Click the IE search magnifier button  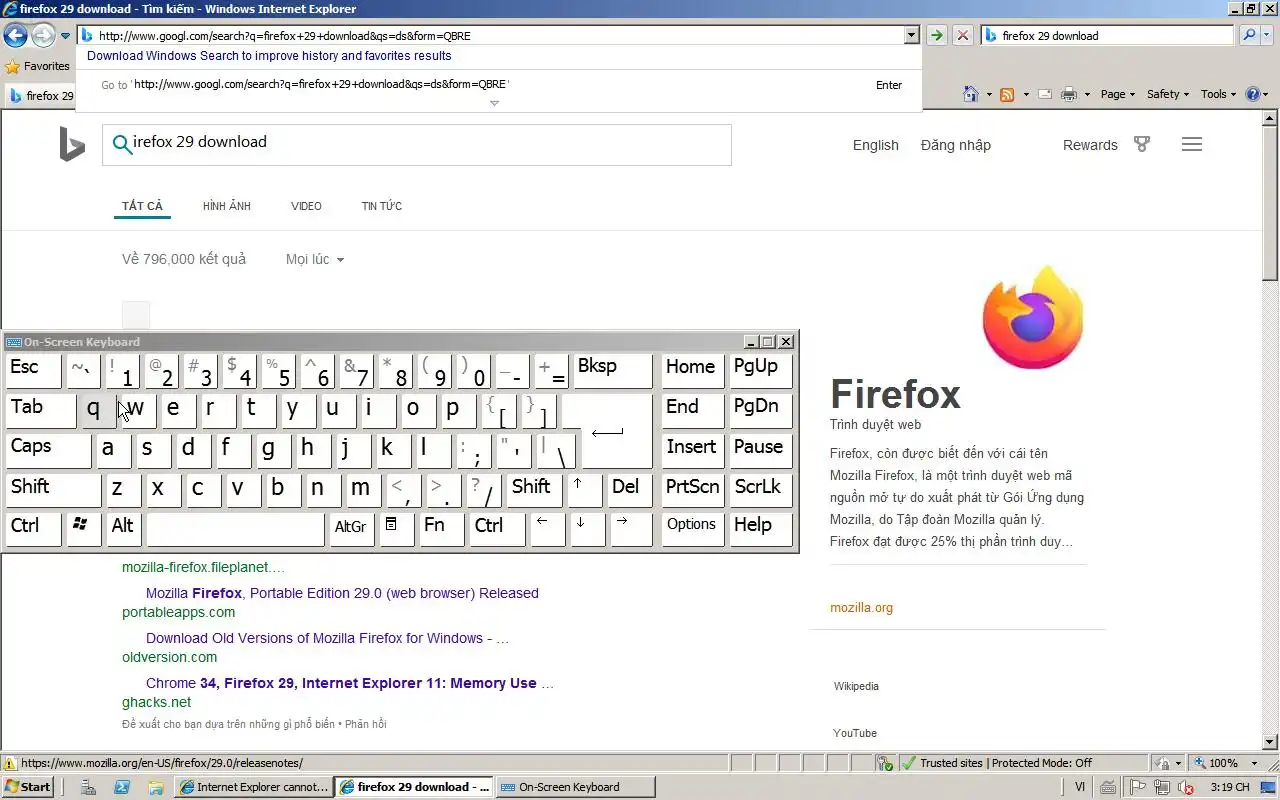1249,35
